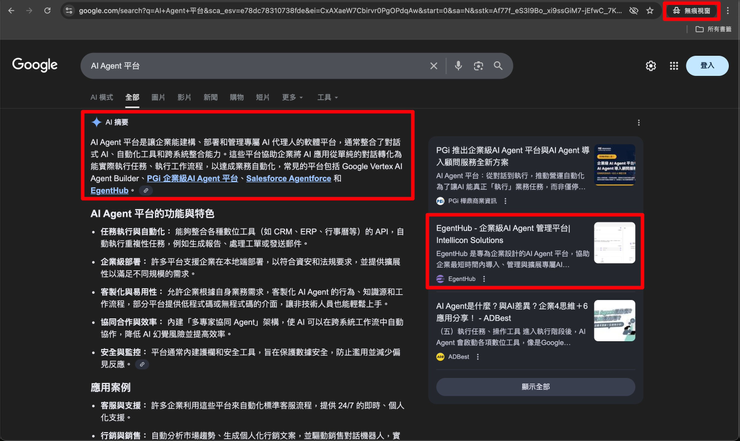Go to the Google logo homepage
The image size is (740, 441).
coord(35,65)
